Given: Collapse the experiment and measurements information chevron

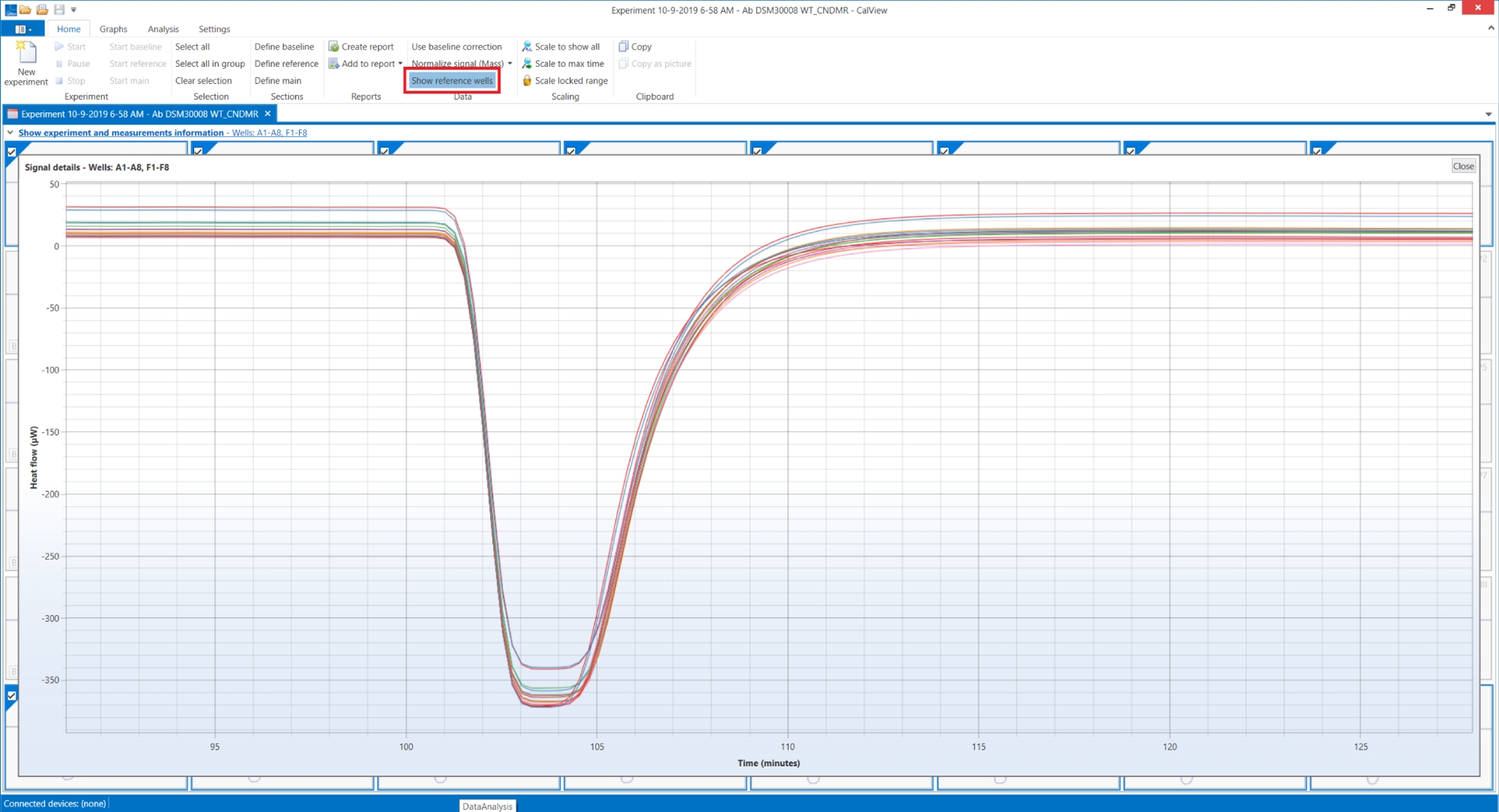Looking at the screenshot, I should click(10, 133).
